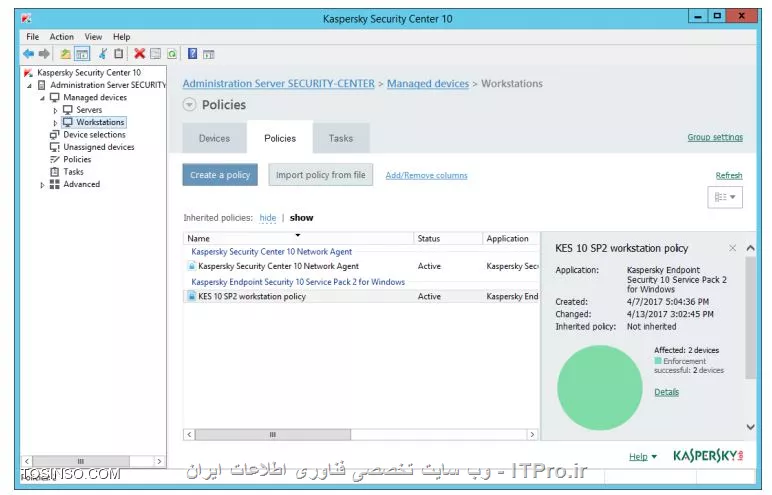Click the Status column header
The image size is (772, 495).
[448, 238]
